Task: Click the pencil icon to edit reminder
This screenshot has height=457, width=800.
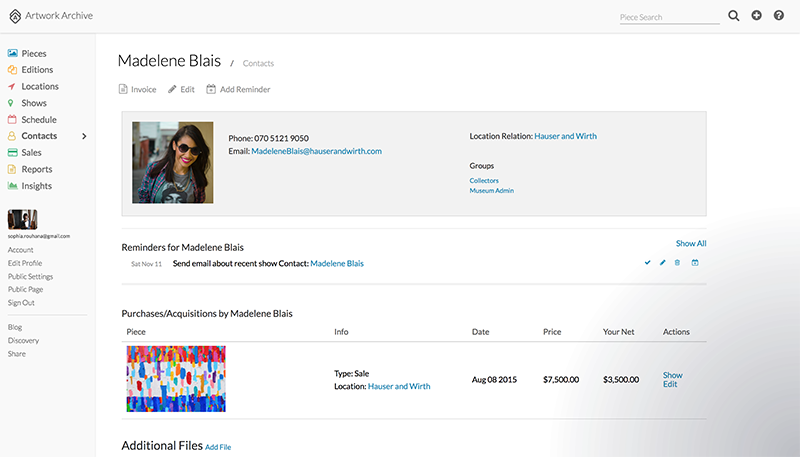Action: (662, 263)
